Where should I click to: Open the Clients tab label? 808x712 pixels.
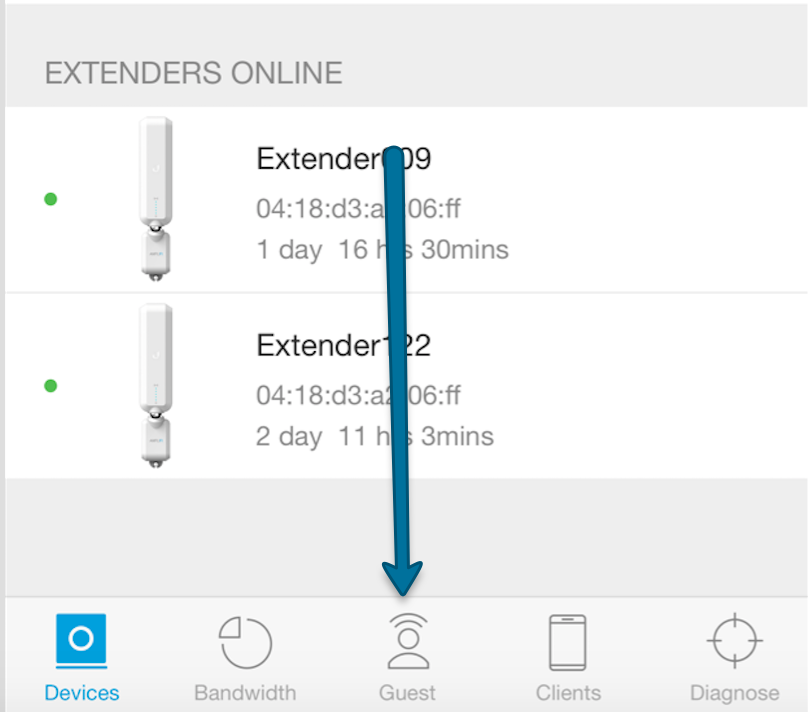(568, 693)
